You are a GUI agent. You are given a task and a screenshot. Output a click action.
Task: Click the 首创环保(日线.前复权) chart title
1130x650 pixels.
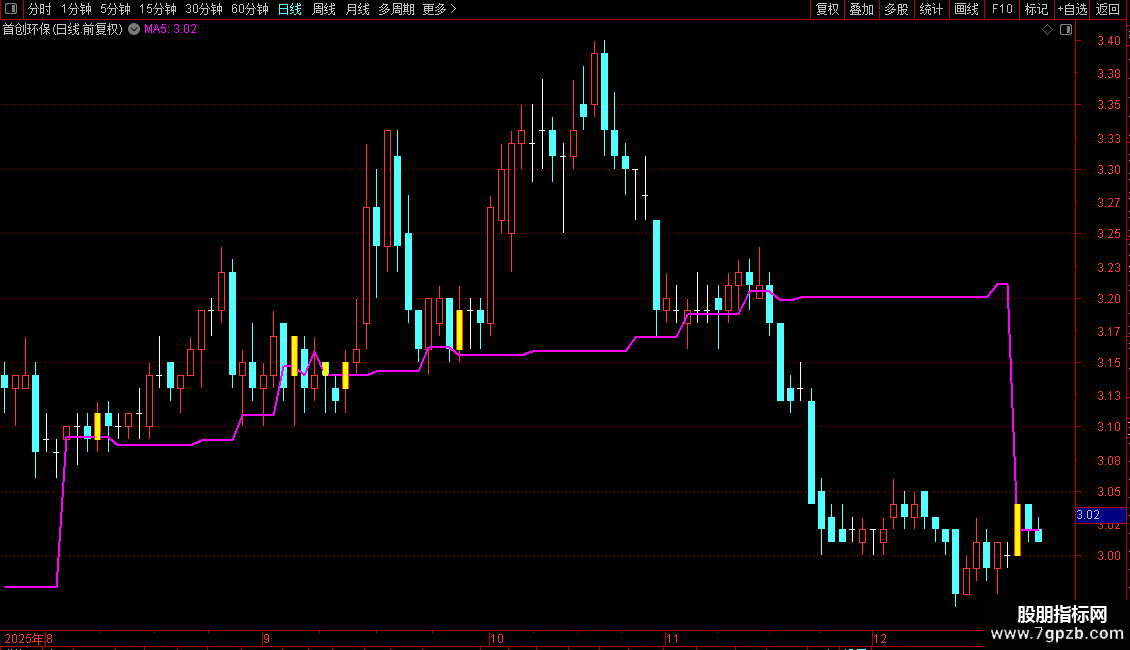coord(63,30)
